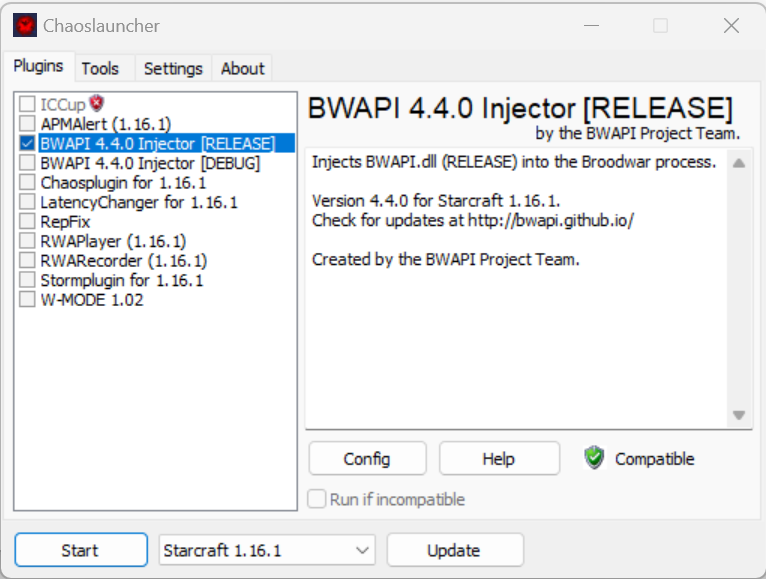Click the http://bwapi.github.io/ URL text

coord(551,220)
